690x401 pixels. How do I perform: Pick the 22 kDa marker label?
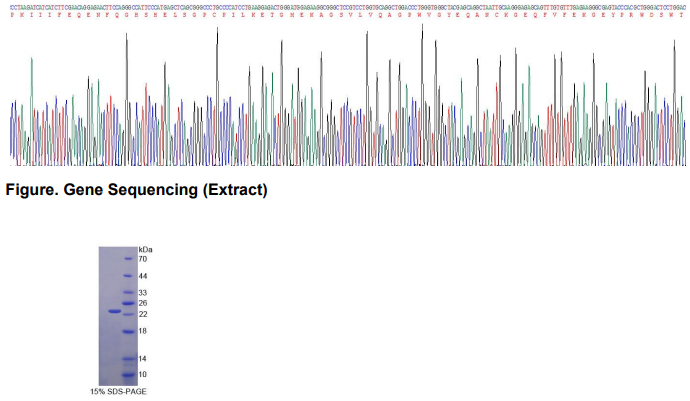(143, 314)
